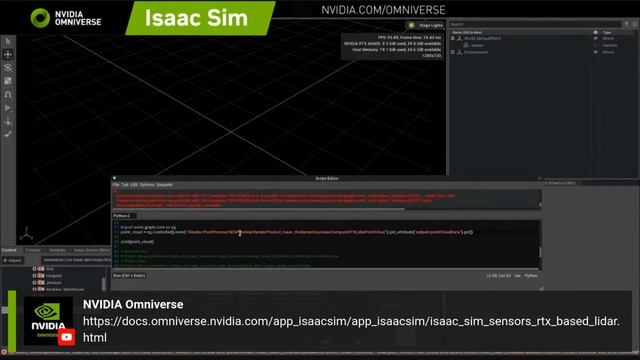Expand the World prim in Stage tree
This screenshot has width=640, height=360.
pos(452,38)
